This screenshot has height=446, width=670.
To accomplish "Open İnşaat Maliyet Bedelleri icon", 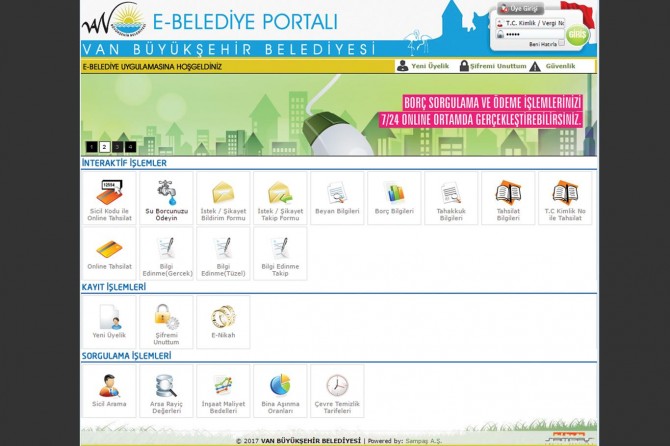I will pos(223,386).
